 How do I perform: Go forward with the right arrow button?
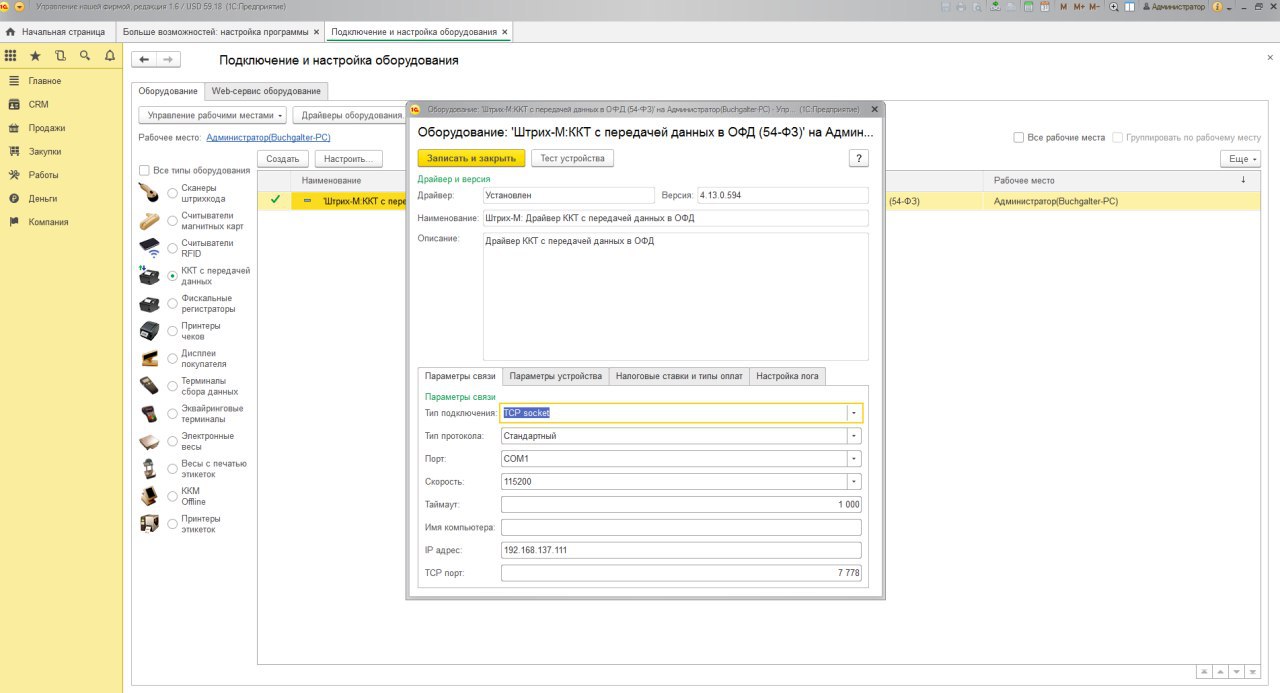click(170, 60)
